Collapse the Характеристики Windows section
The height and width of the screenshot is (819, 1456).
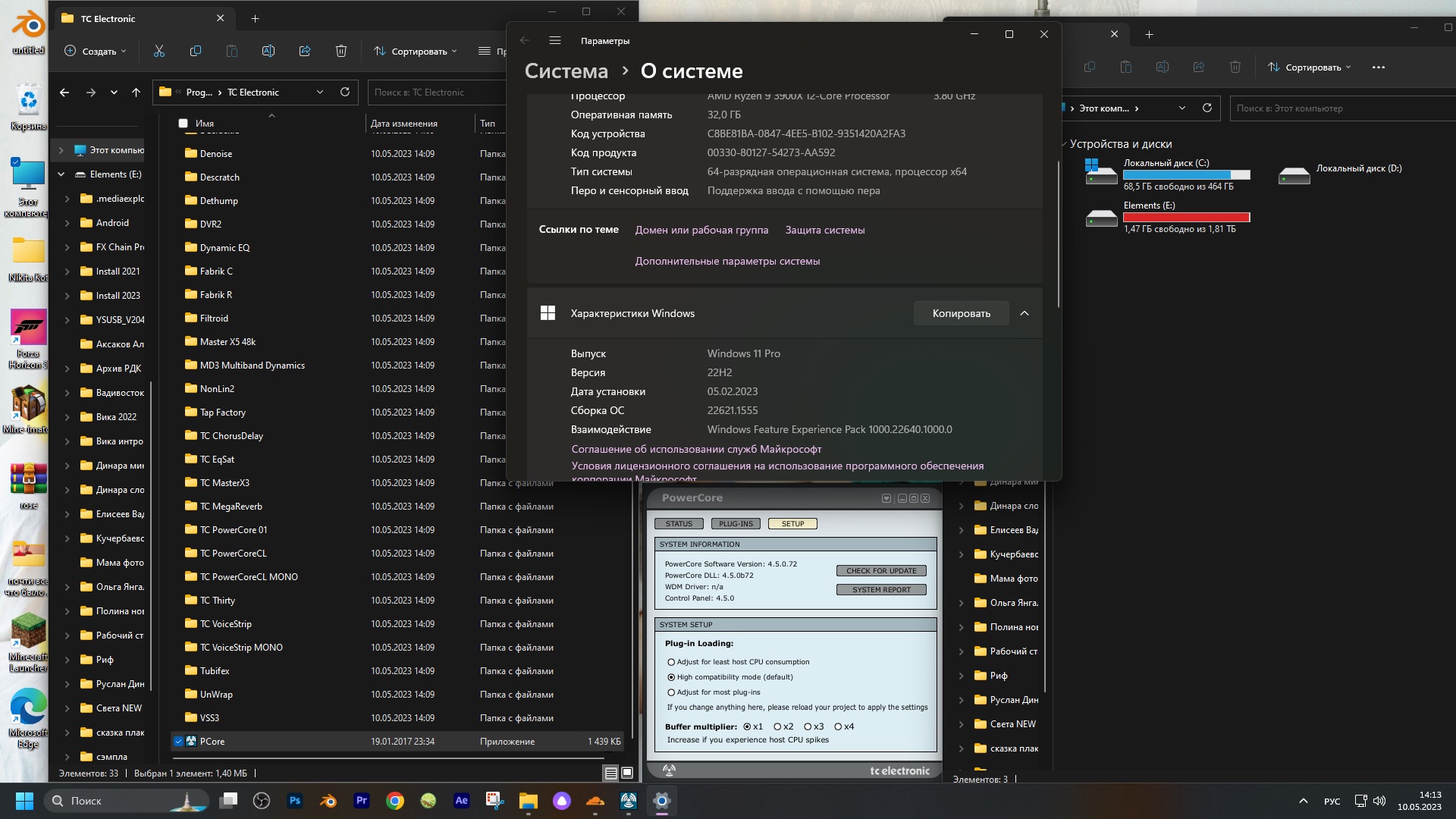(x=1025, y=313)
